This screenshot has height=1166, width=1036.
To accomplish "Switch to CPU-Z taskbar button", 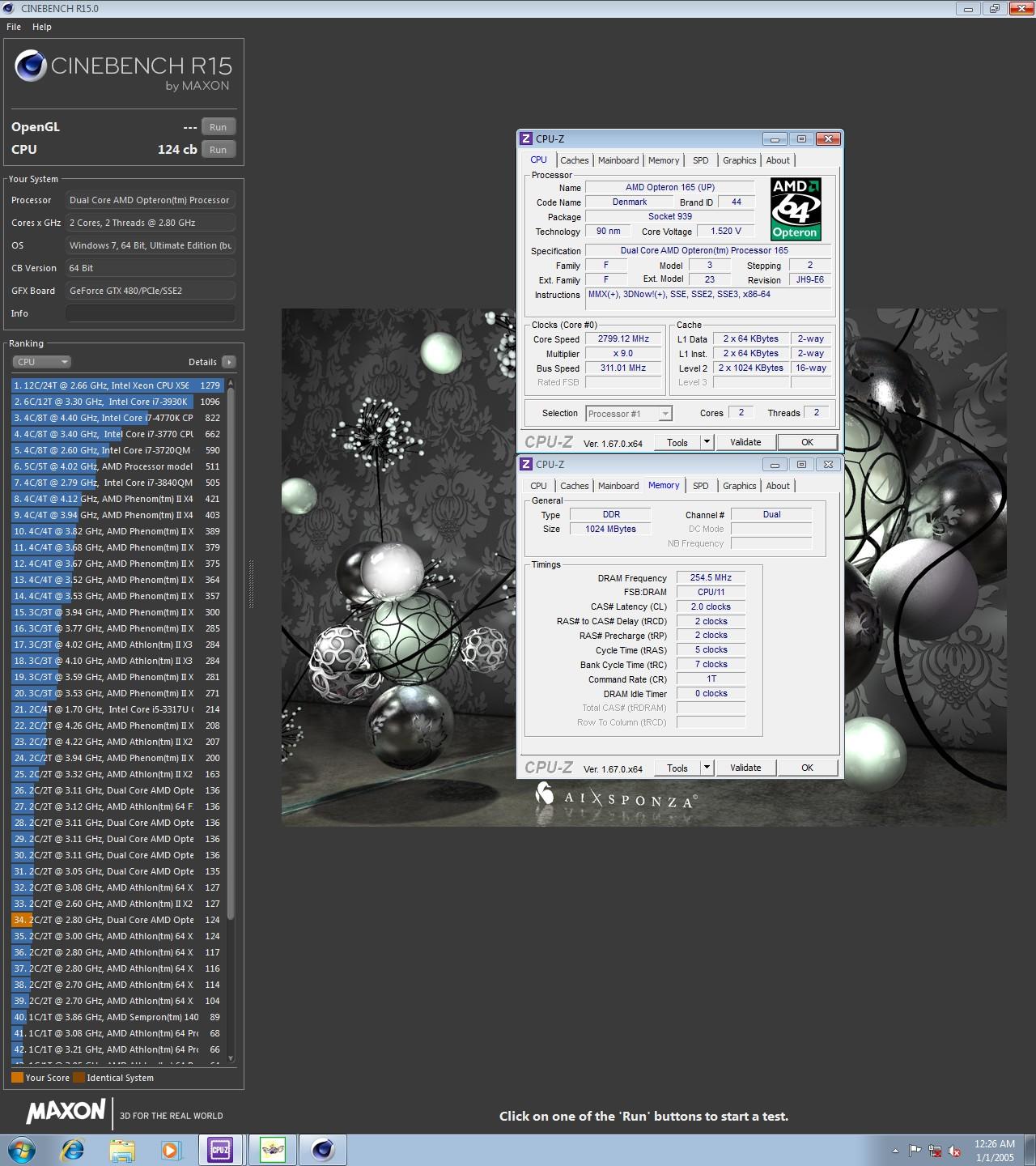I will 220,1150.
